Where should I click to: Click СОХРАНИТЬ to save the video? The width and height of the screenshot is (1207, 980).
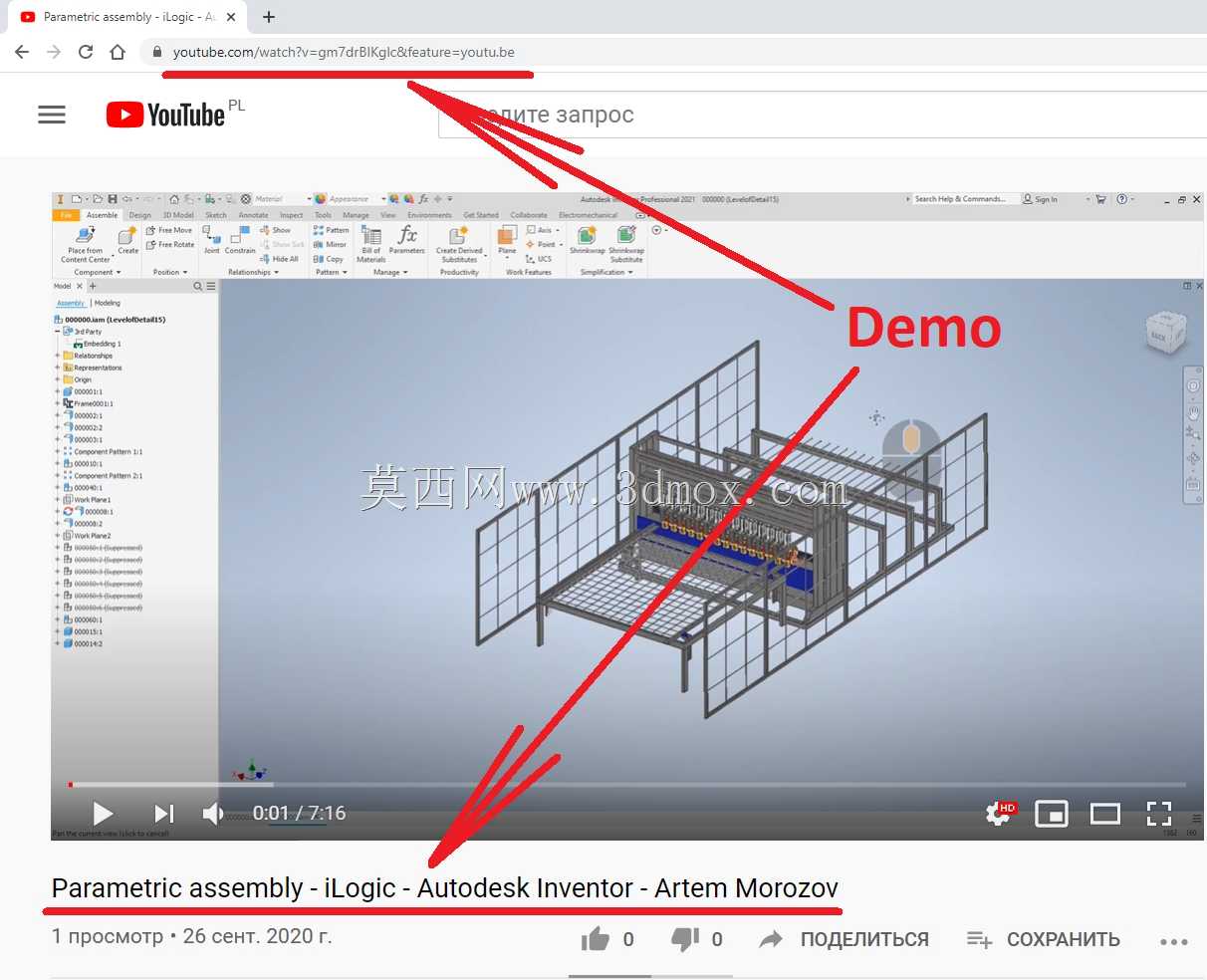point(1044,939)
